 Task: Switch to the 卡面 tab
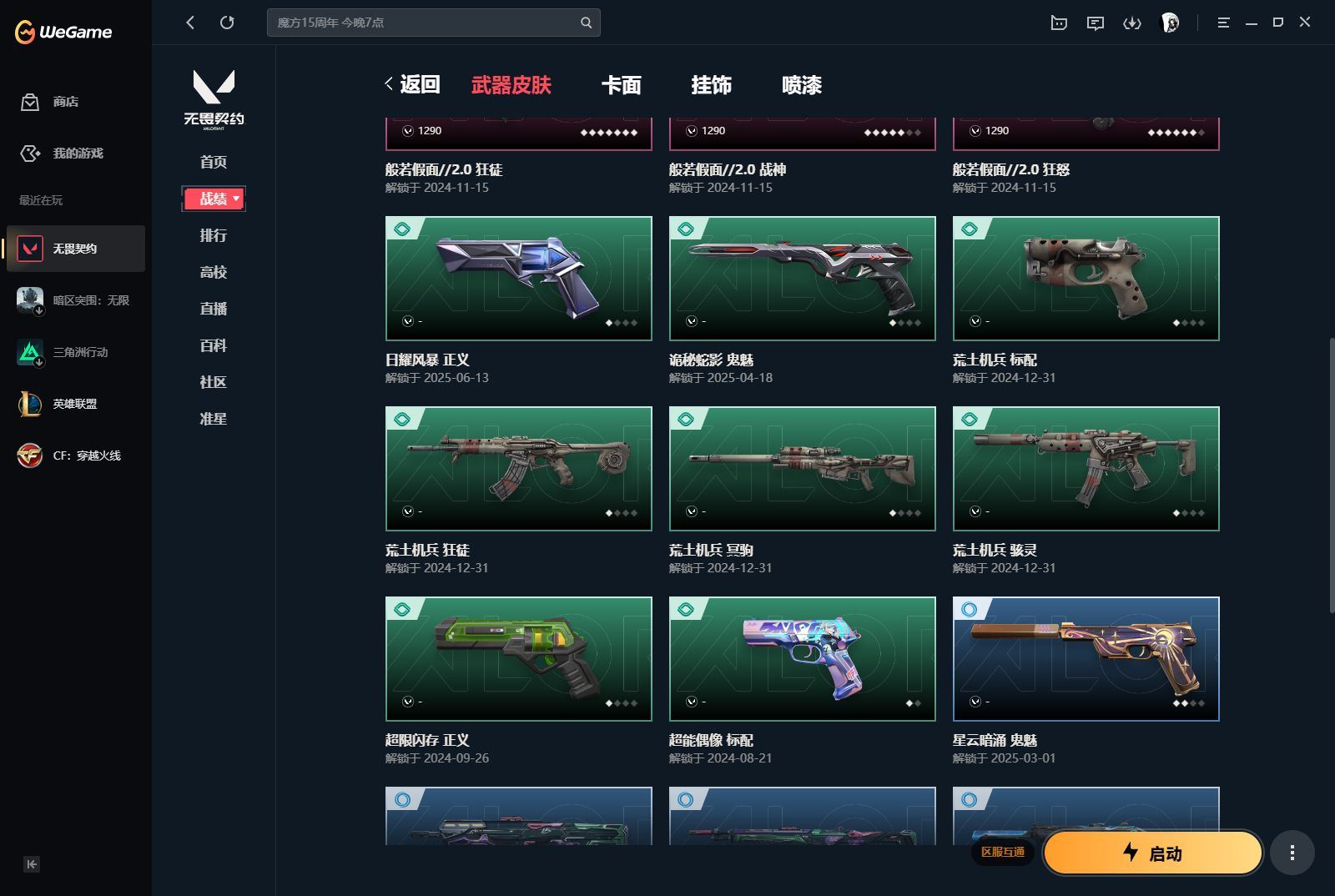pyautogui.click(x=622, y=85)
